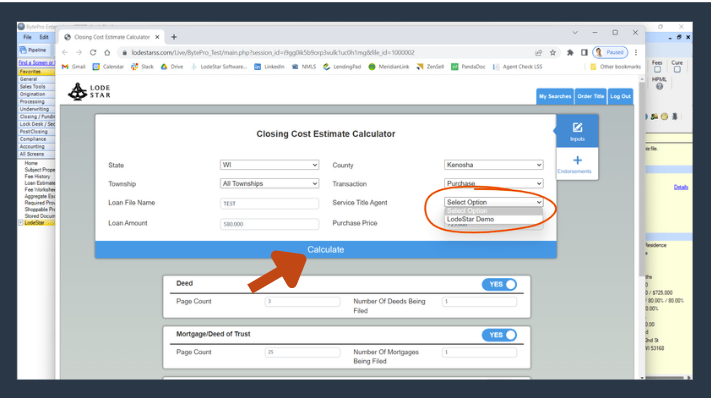This screenshot has width=711, height=398.
Task: Click the browser reload icon
Action: pos(93,53)
